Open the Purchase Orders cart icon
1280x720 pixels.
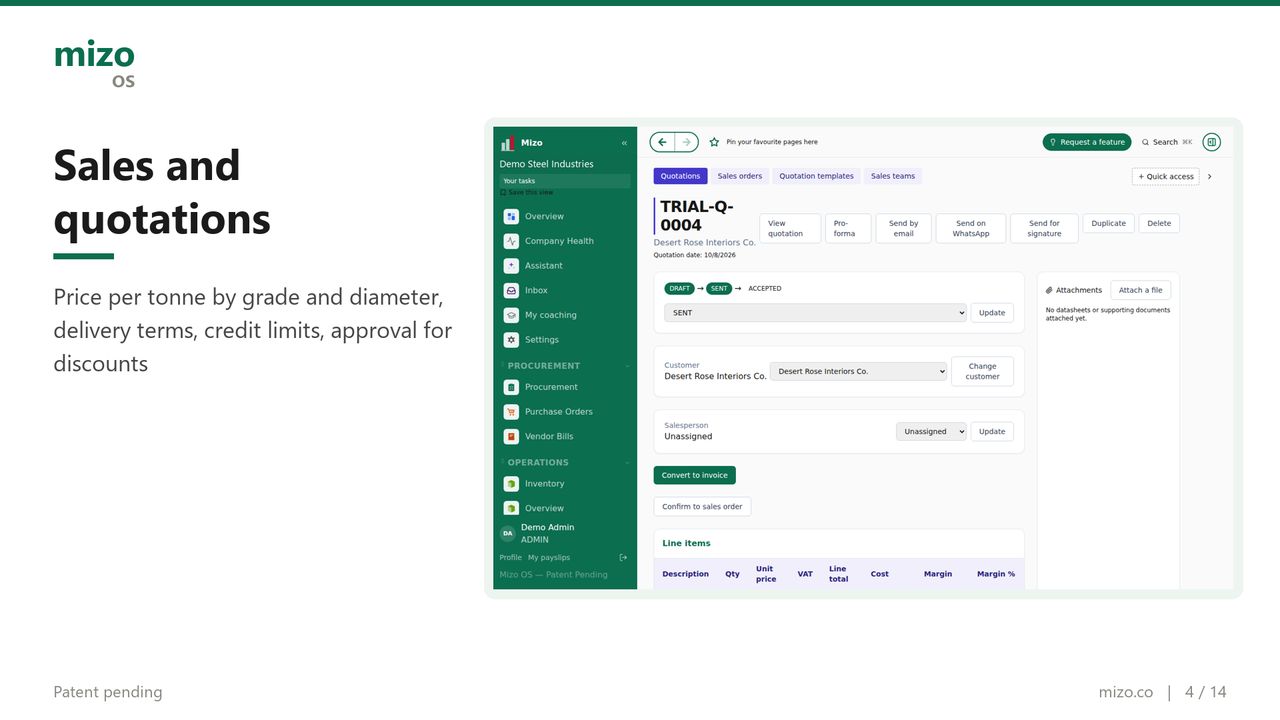(x=511, y=412)
